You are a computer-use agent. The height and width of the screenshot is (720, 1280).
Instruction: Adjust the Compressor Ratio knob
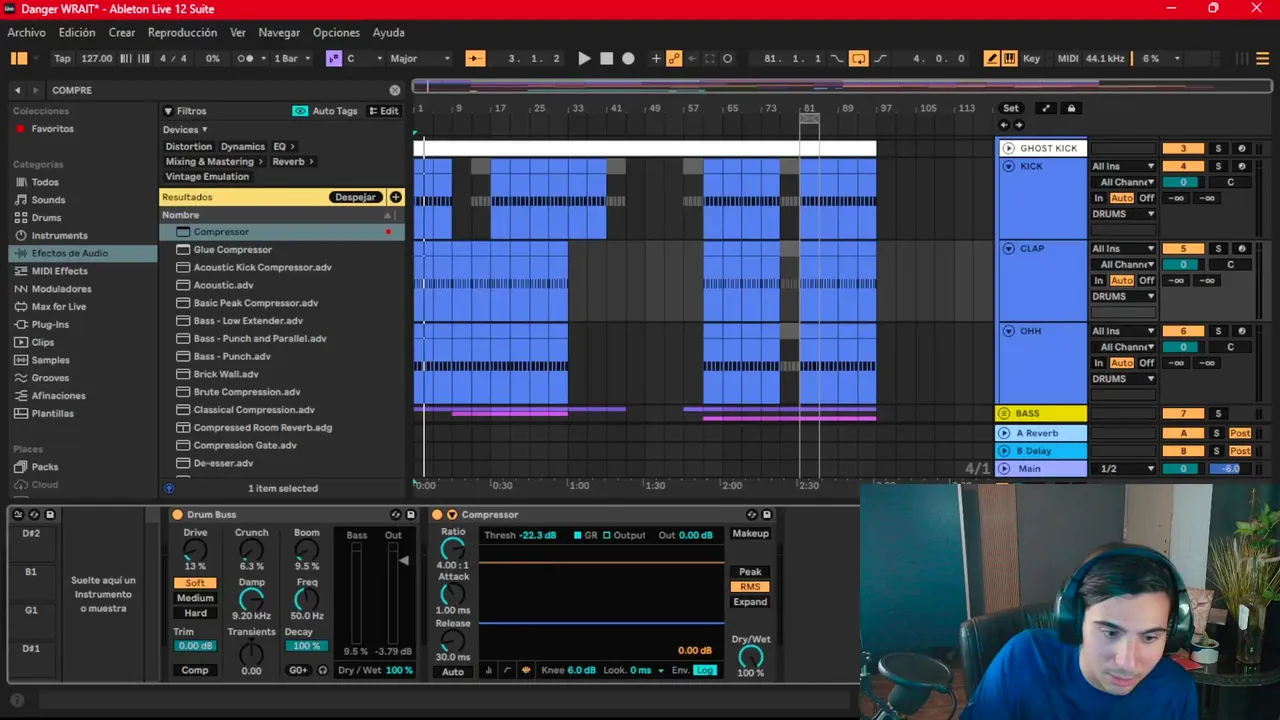point(453,548)
